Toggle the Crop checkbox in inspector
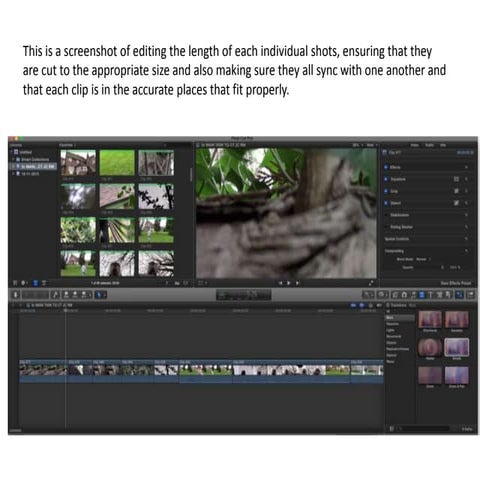The width and height of the screenshot is (480, 480). [x=386, y=191]
